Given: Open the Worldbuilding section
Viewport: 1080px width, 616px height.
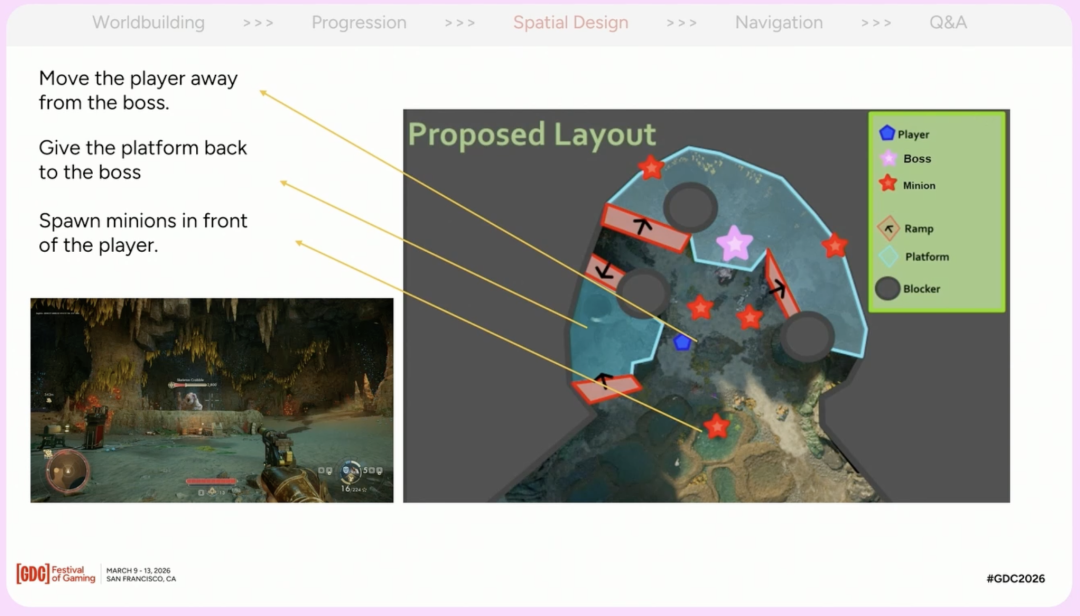Looking at the screenshot, I should 149,23.
